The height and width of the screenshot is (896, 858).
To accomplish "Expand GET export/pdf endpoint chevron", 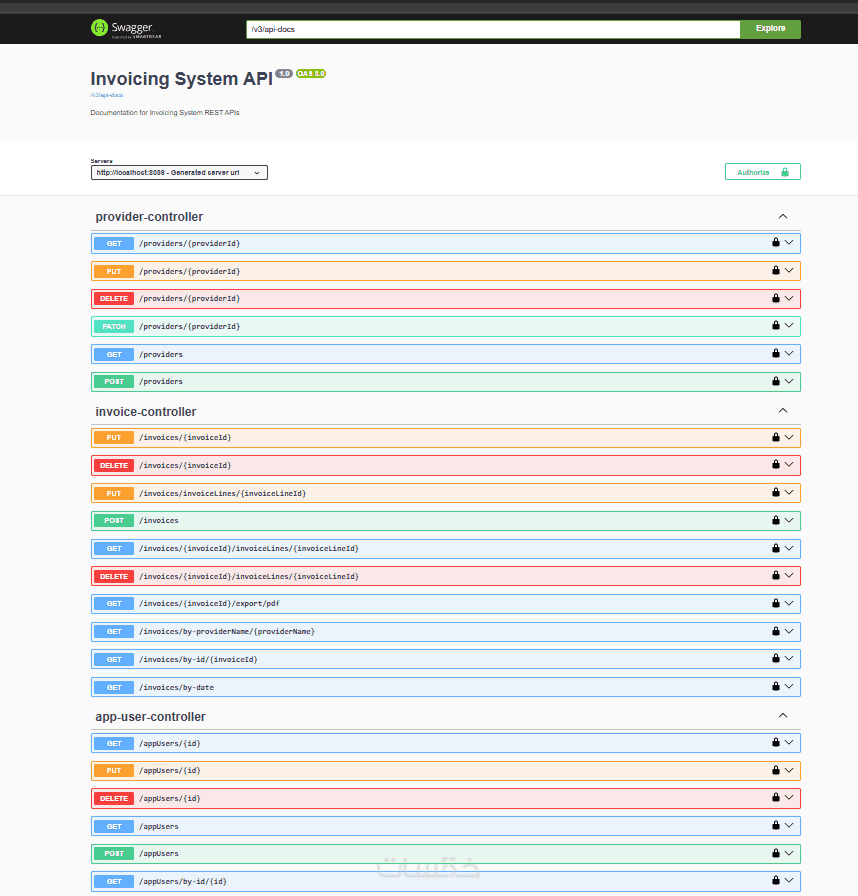I will tap(789, 603).
